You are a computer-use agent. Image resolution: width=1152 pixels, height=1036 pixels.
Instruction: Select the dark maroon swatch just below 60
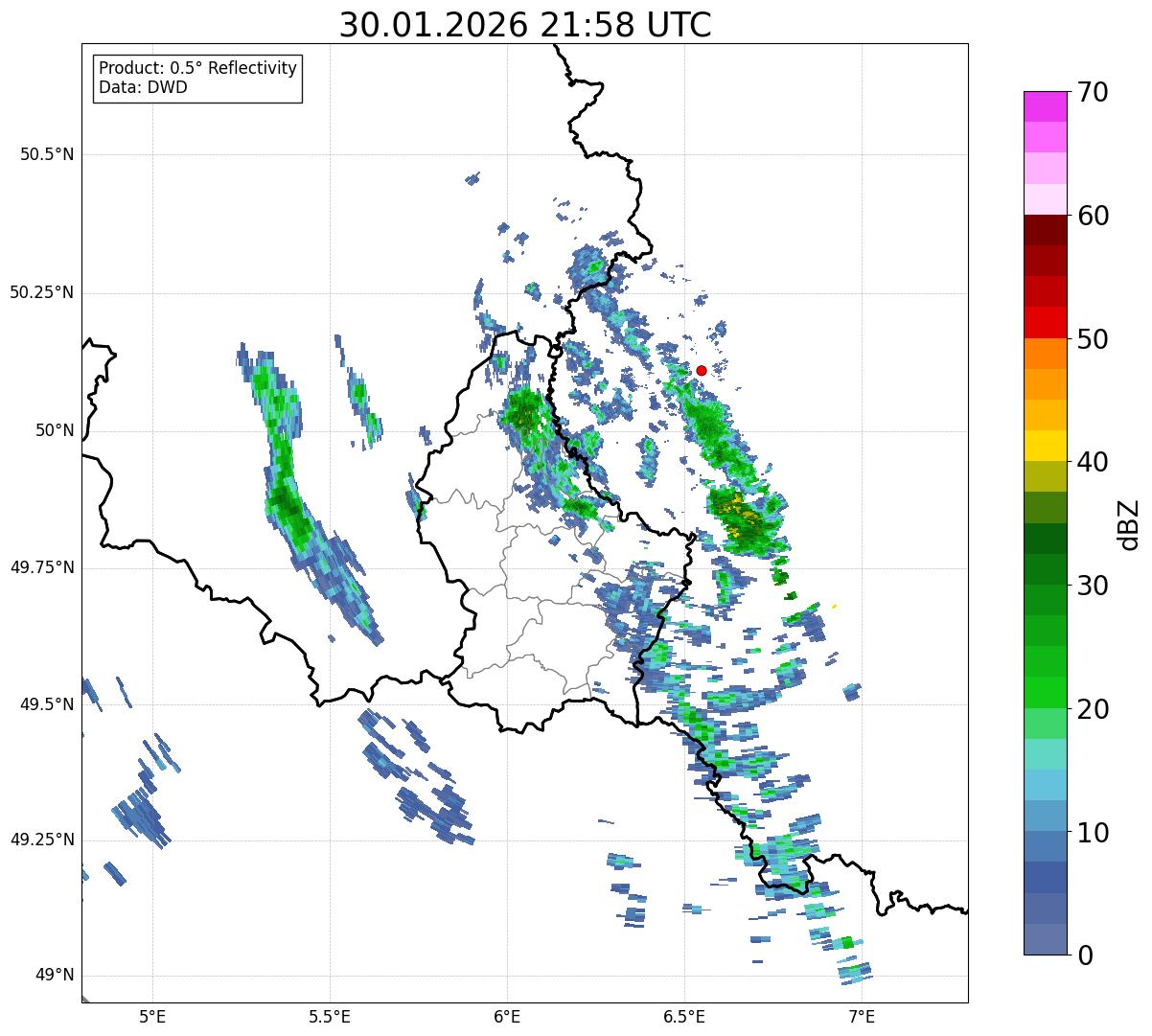point(1046,230)
